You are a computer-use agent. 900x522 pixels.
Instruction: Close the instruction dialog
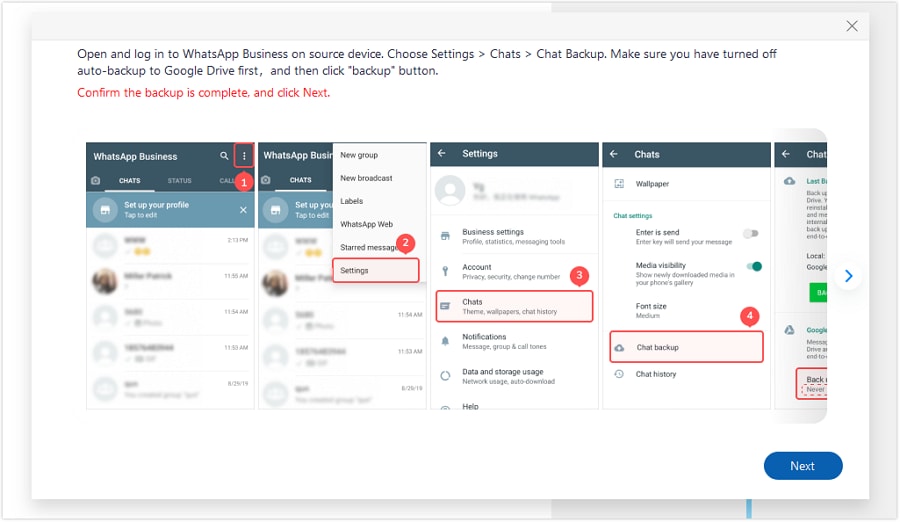click(x=852, y=26)
